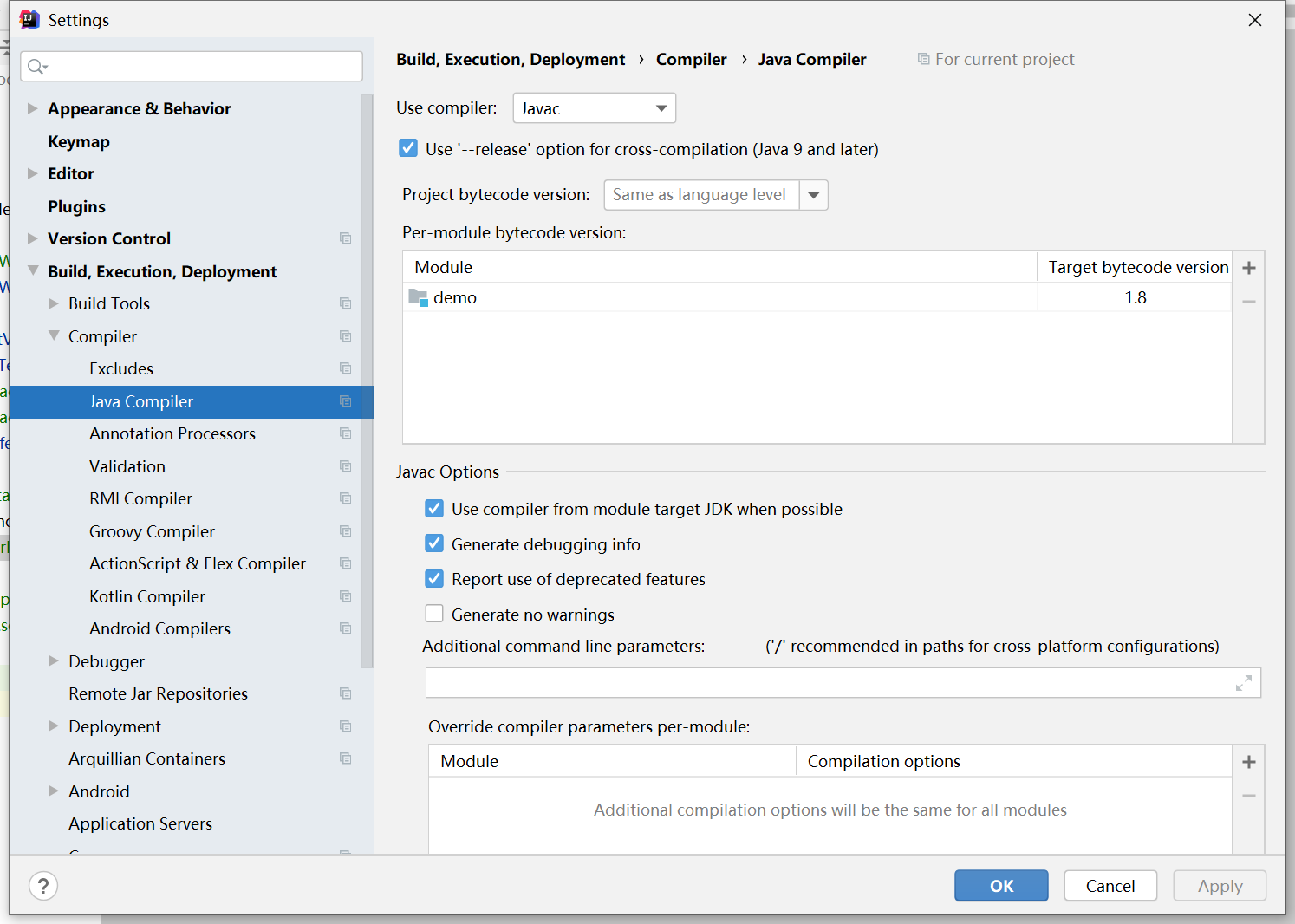Click the 1.8 target bytecode version cell
The width and height of the screenshot is (1295, 924).
1135,298
